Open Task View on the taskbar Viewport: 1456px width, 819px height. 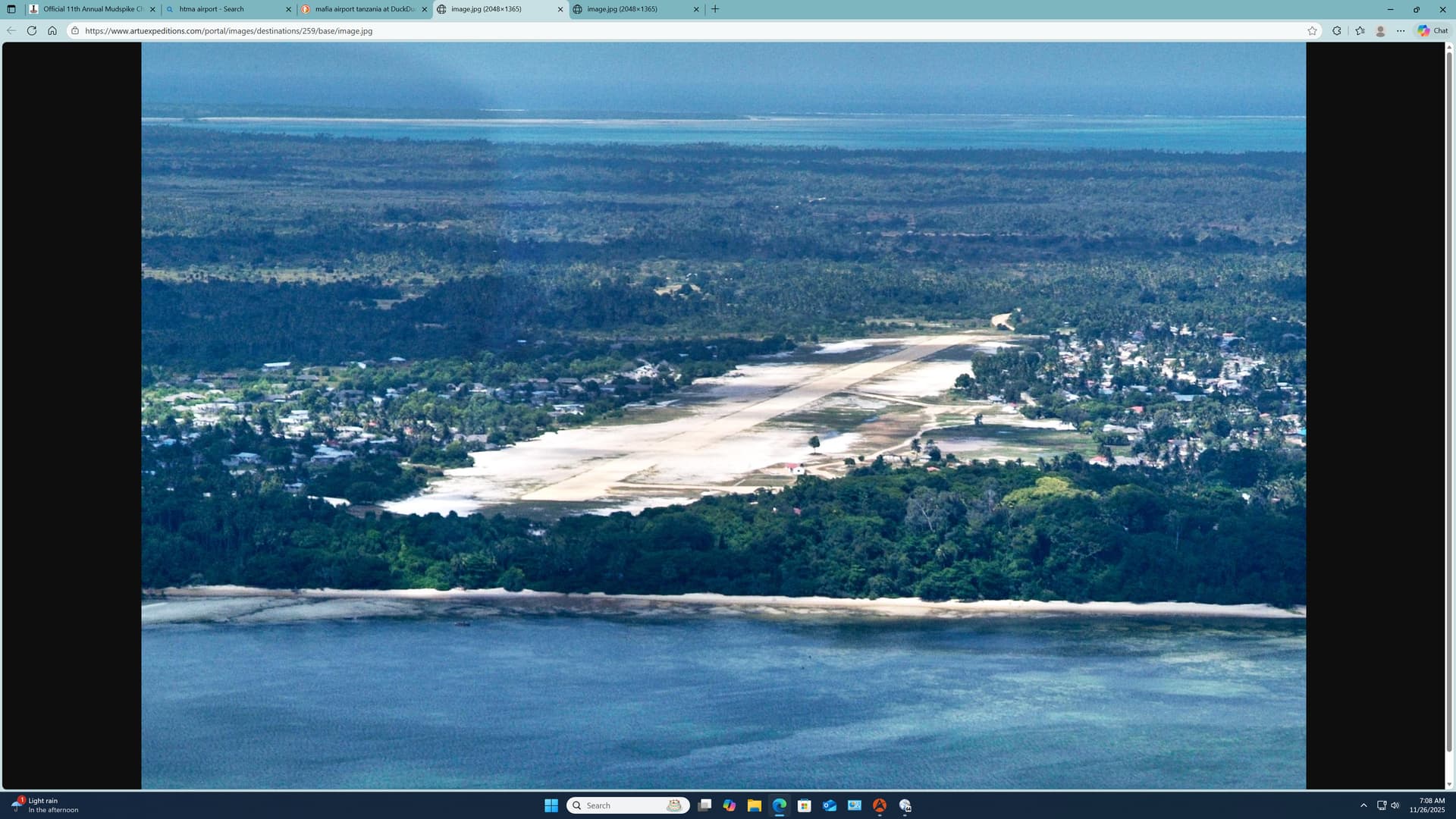704,805
